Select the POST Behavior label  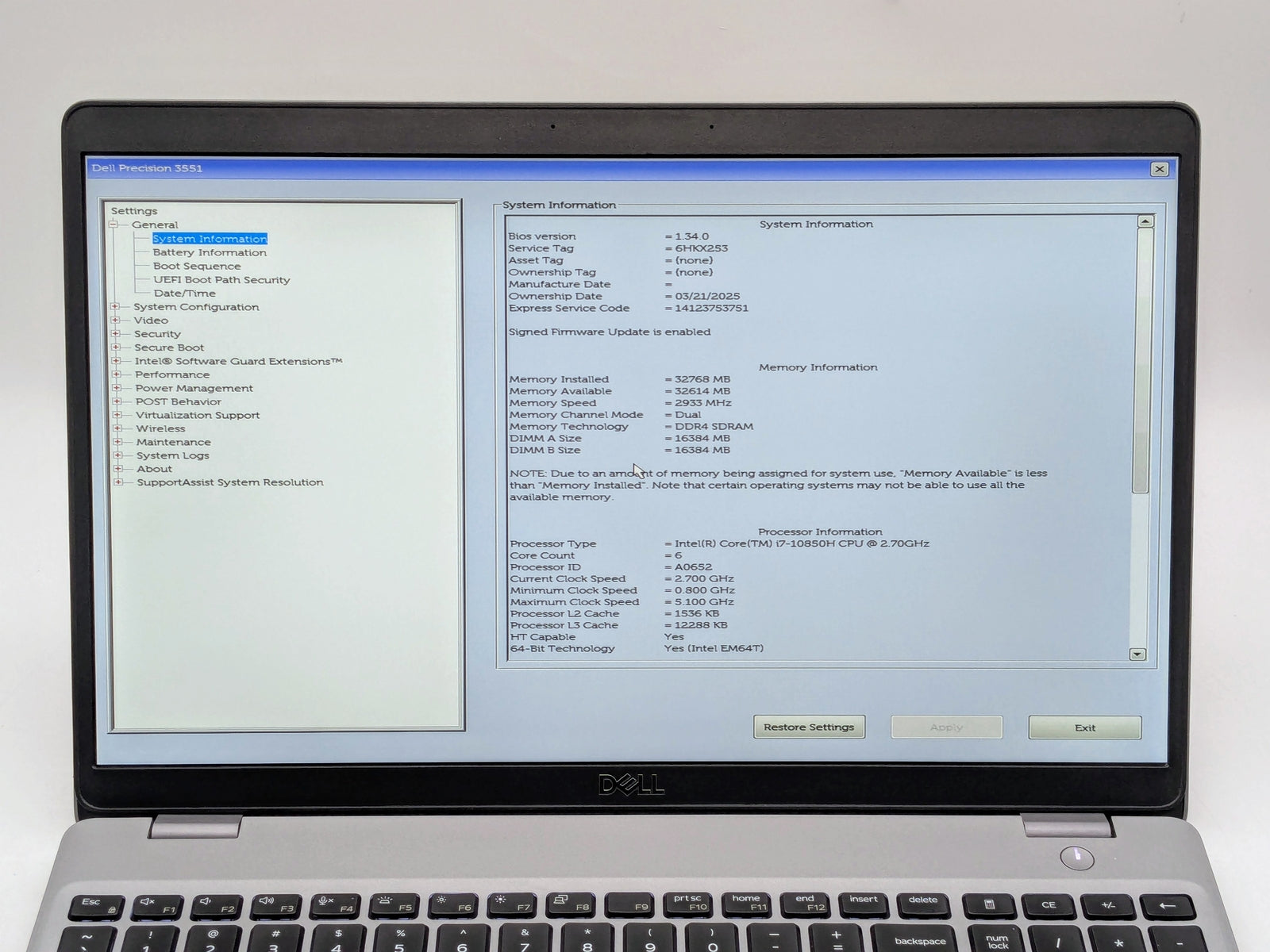point(178,401)
